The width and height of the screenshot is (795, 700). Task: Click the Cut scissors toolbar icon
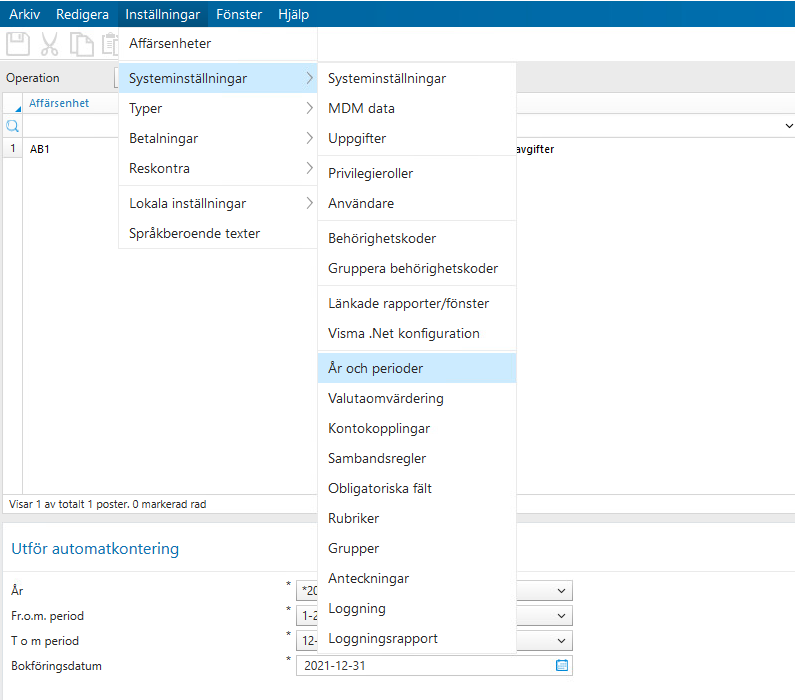pos(49,44)
